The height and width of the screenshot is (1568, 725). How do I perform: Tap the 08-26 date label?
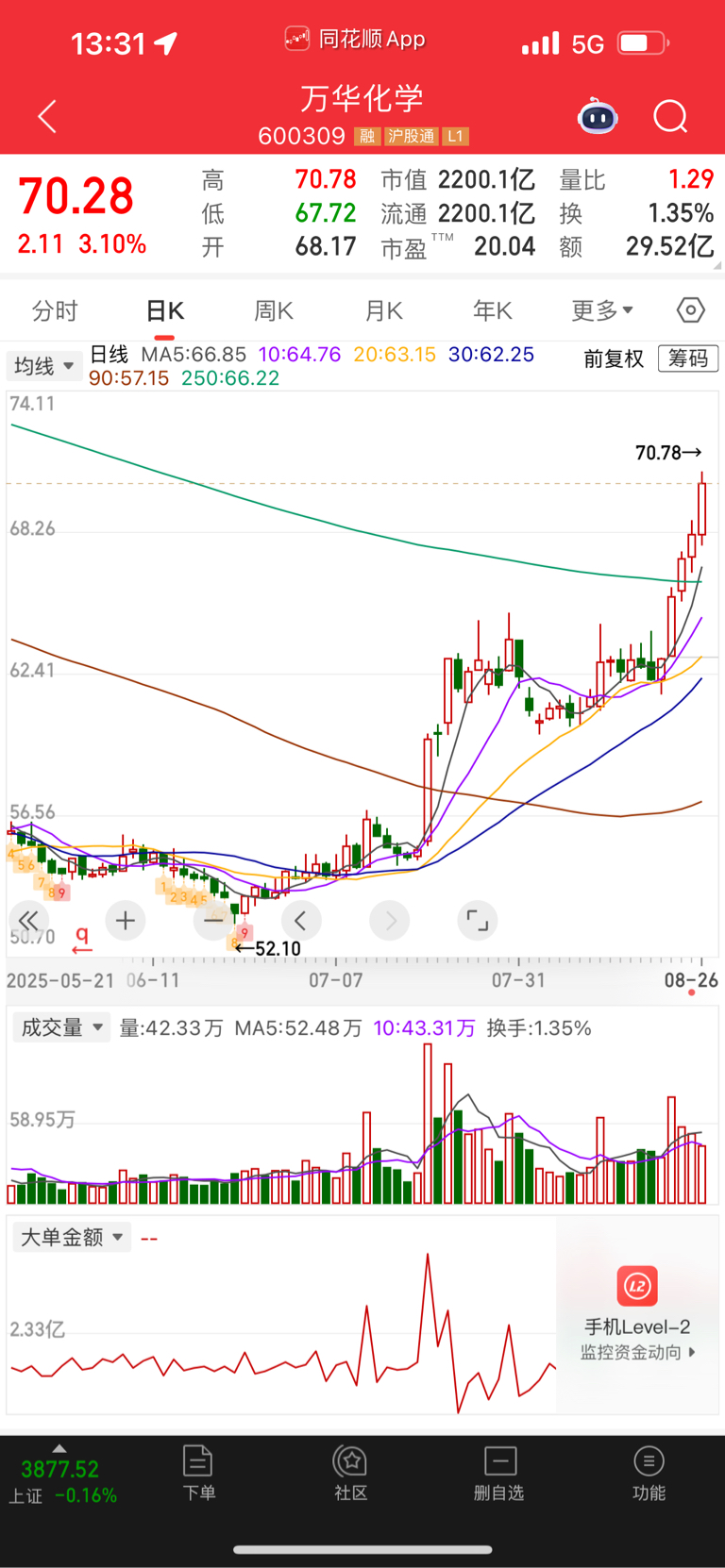[691, 980]
